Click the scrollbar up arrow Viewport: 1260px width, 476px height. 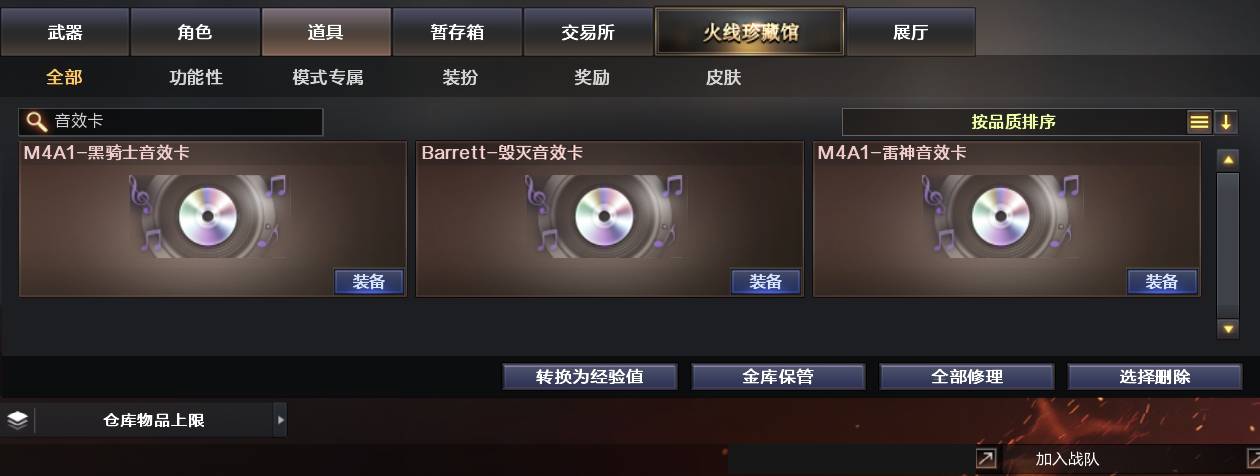tap(1228, 160)
